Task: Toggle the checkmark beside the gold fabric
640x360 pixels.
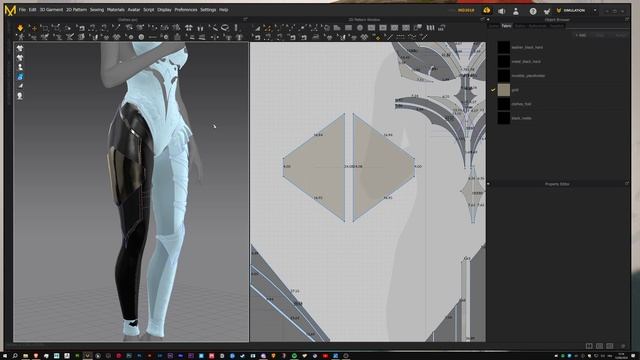Action: point(493,90)
